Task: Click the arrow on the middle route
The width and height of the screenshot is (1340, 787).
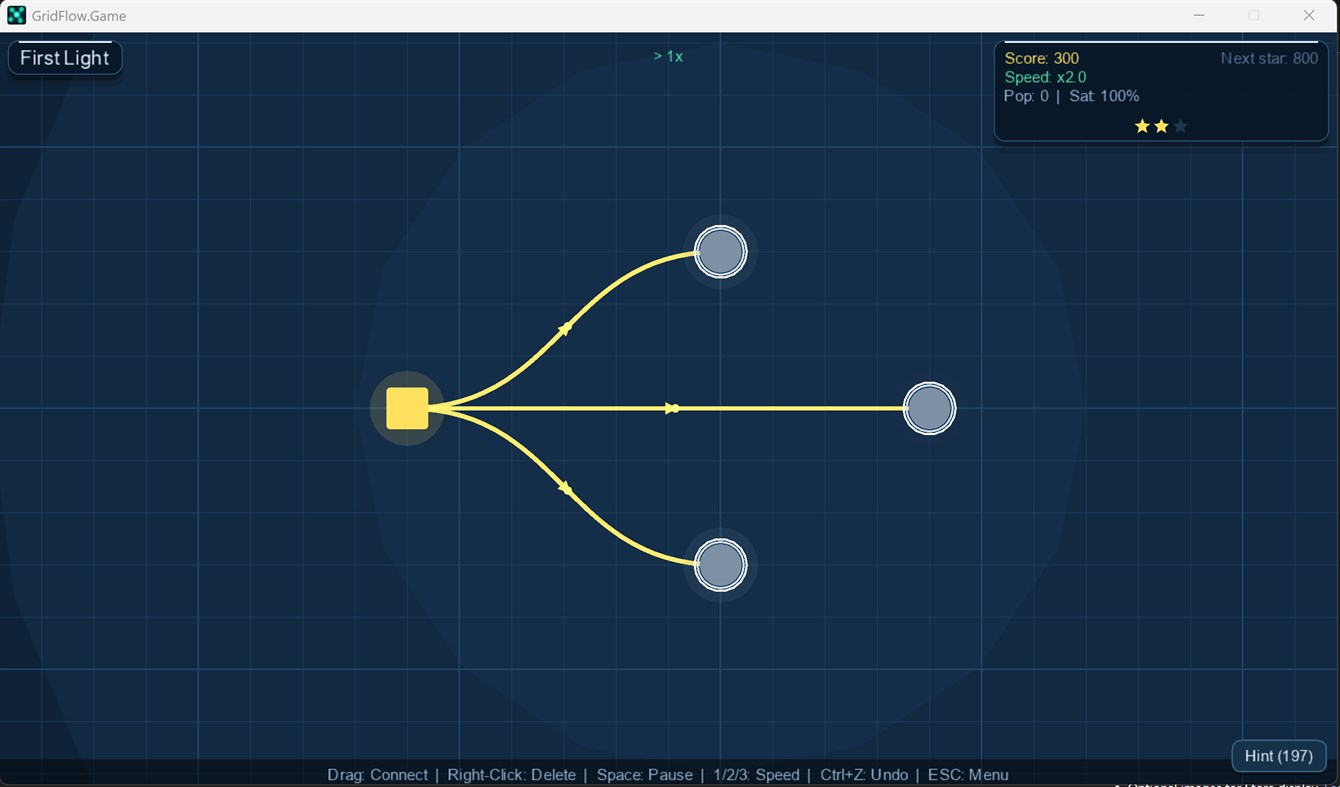Action: 671,407
